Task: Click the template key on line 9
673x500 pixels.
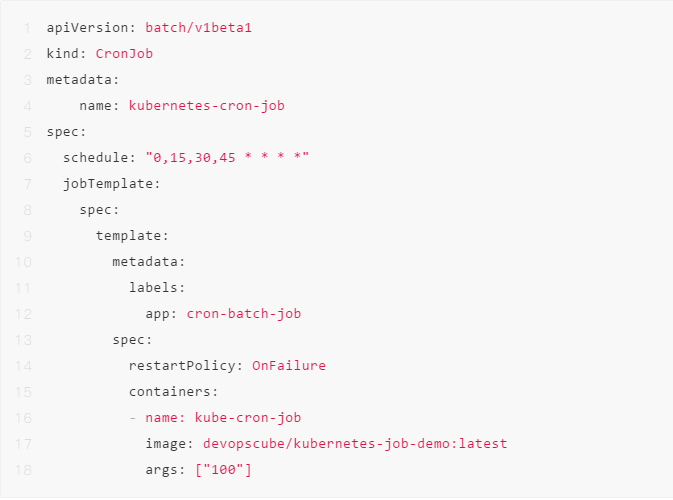Action: tap(131, 235)
